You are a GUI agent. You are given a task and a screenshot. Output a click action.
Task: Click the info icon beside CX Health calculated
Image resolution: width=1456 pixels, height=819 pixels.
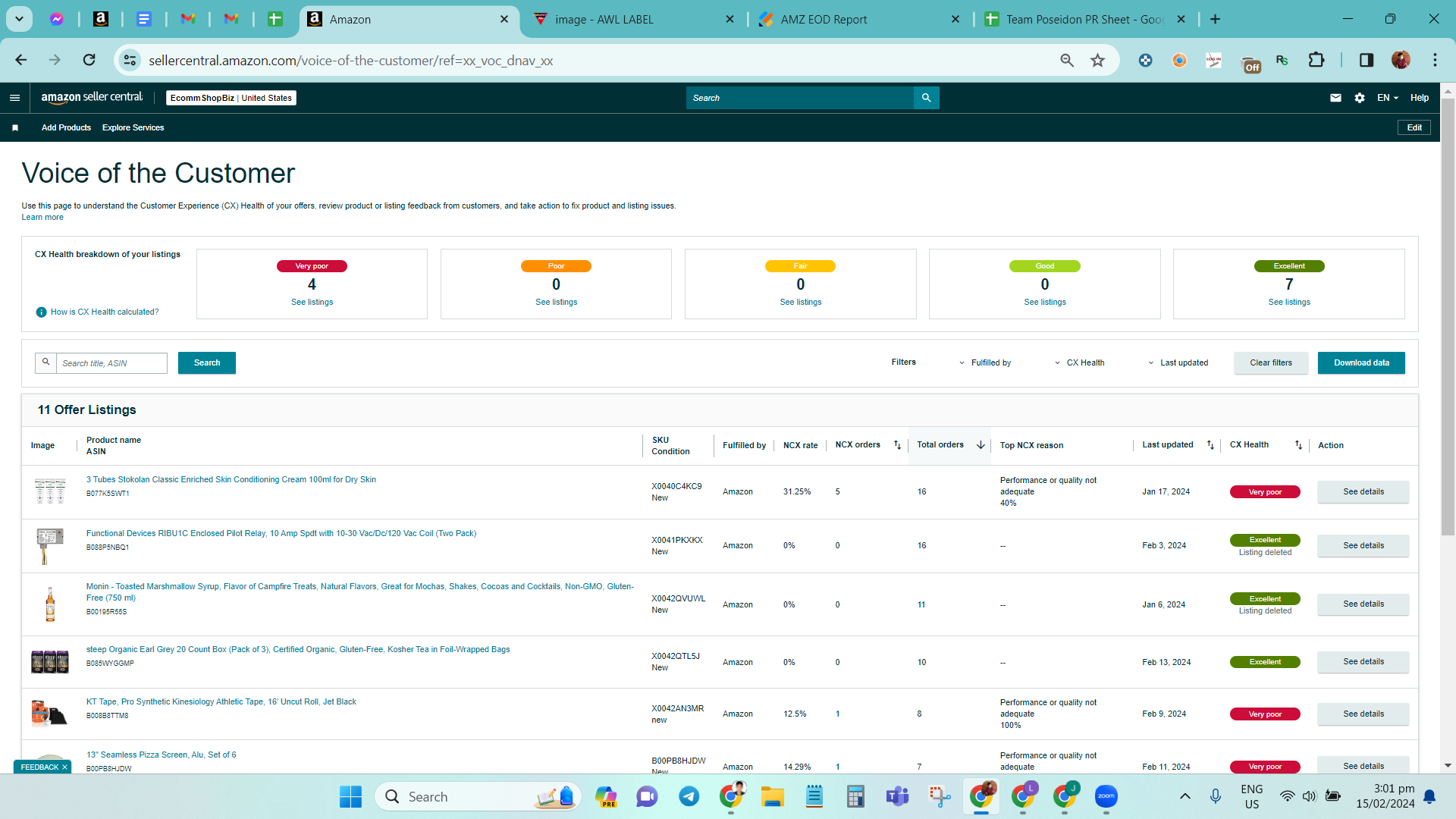click(x=42, y=312)
